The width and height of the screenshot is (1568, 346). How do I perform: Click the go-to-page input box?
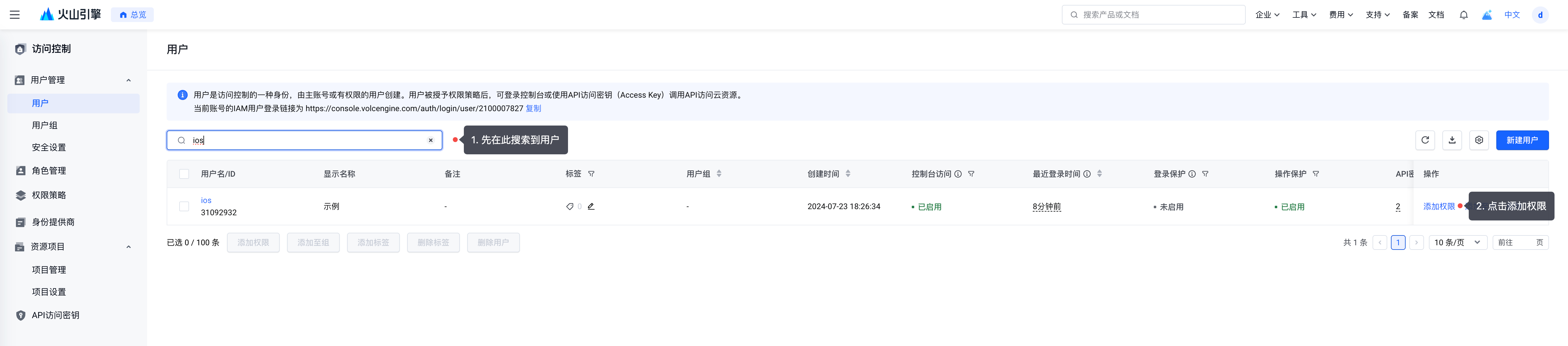1521,243
